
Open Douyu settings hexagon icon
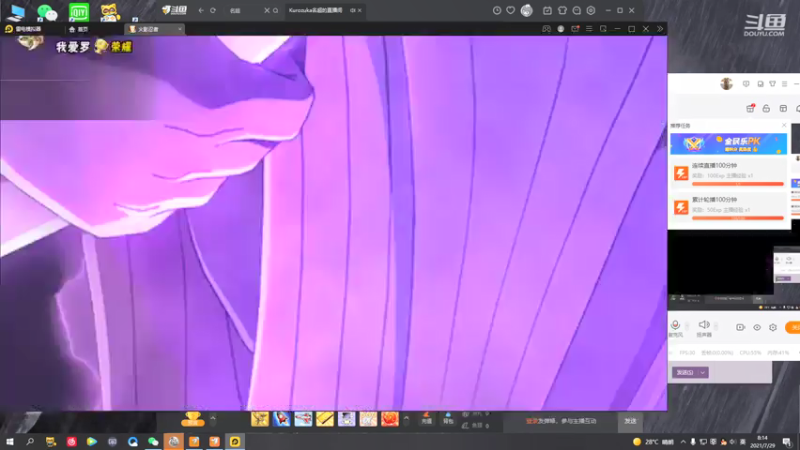pos(591,10)
